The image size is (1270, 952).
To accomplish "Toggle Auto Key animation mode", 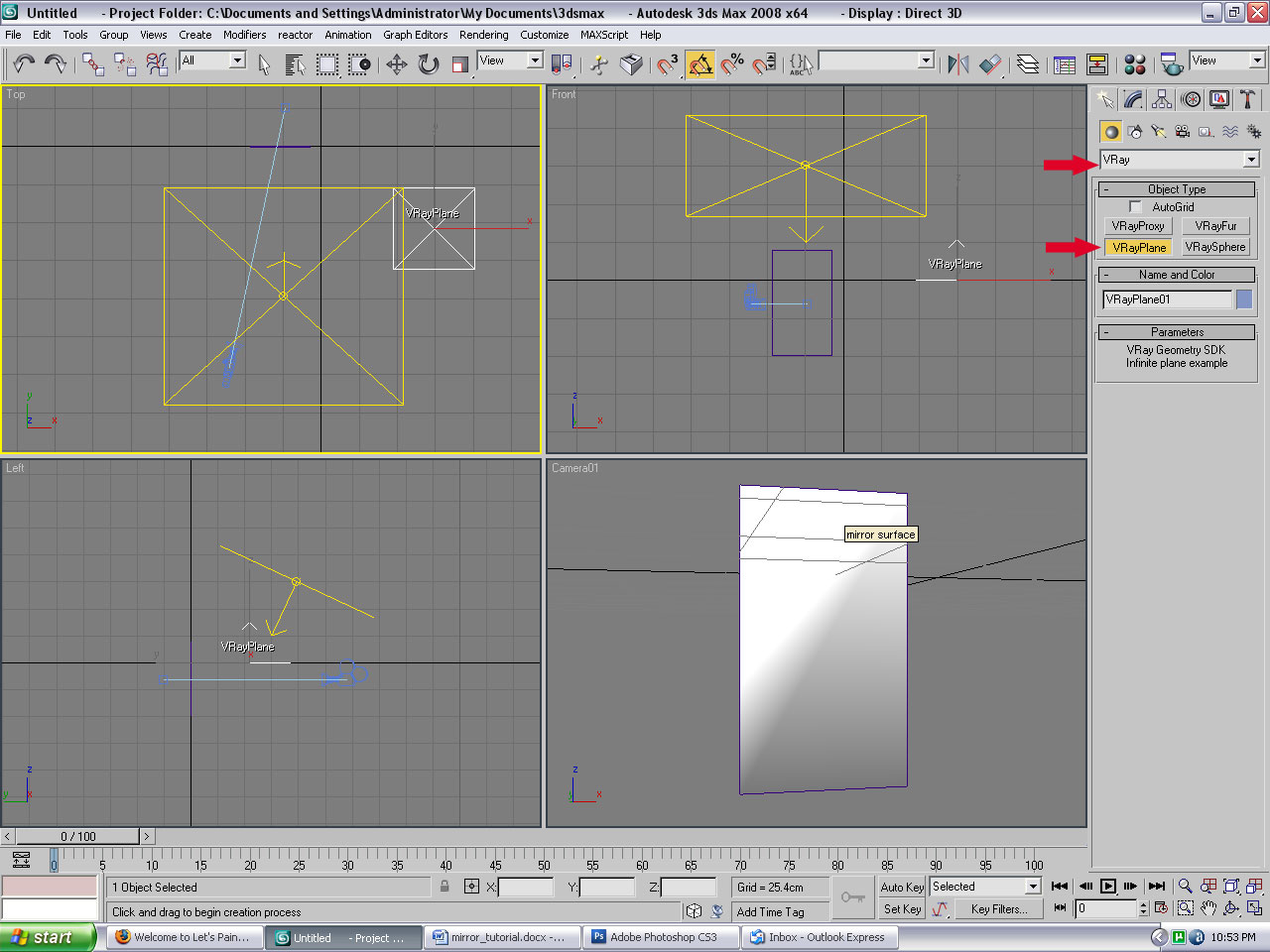I will [902, 887].
